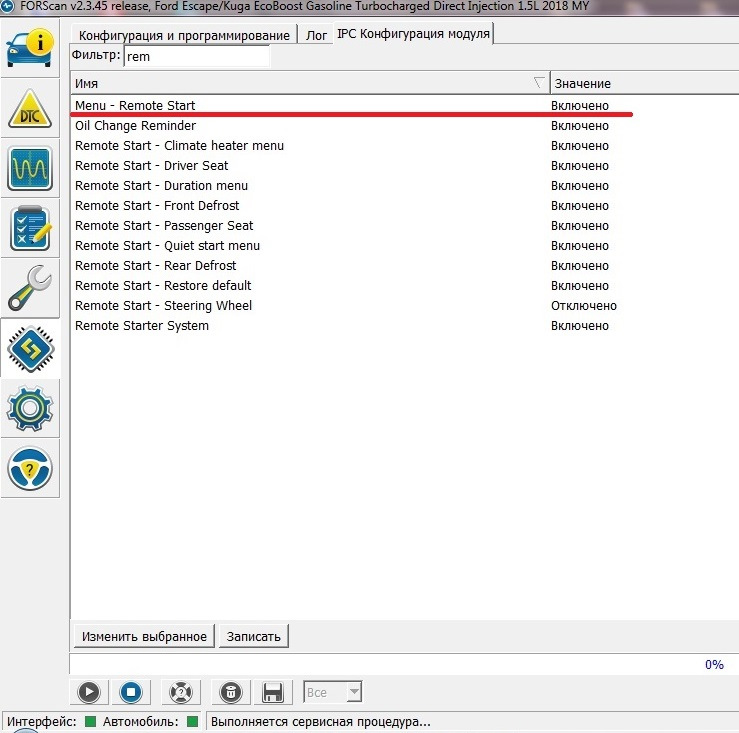Click the progress bar showing 0%
This screenshot has width=739, height=733.
(x=404, y=664)
